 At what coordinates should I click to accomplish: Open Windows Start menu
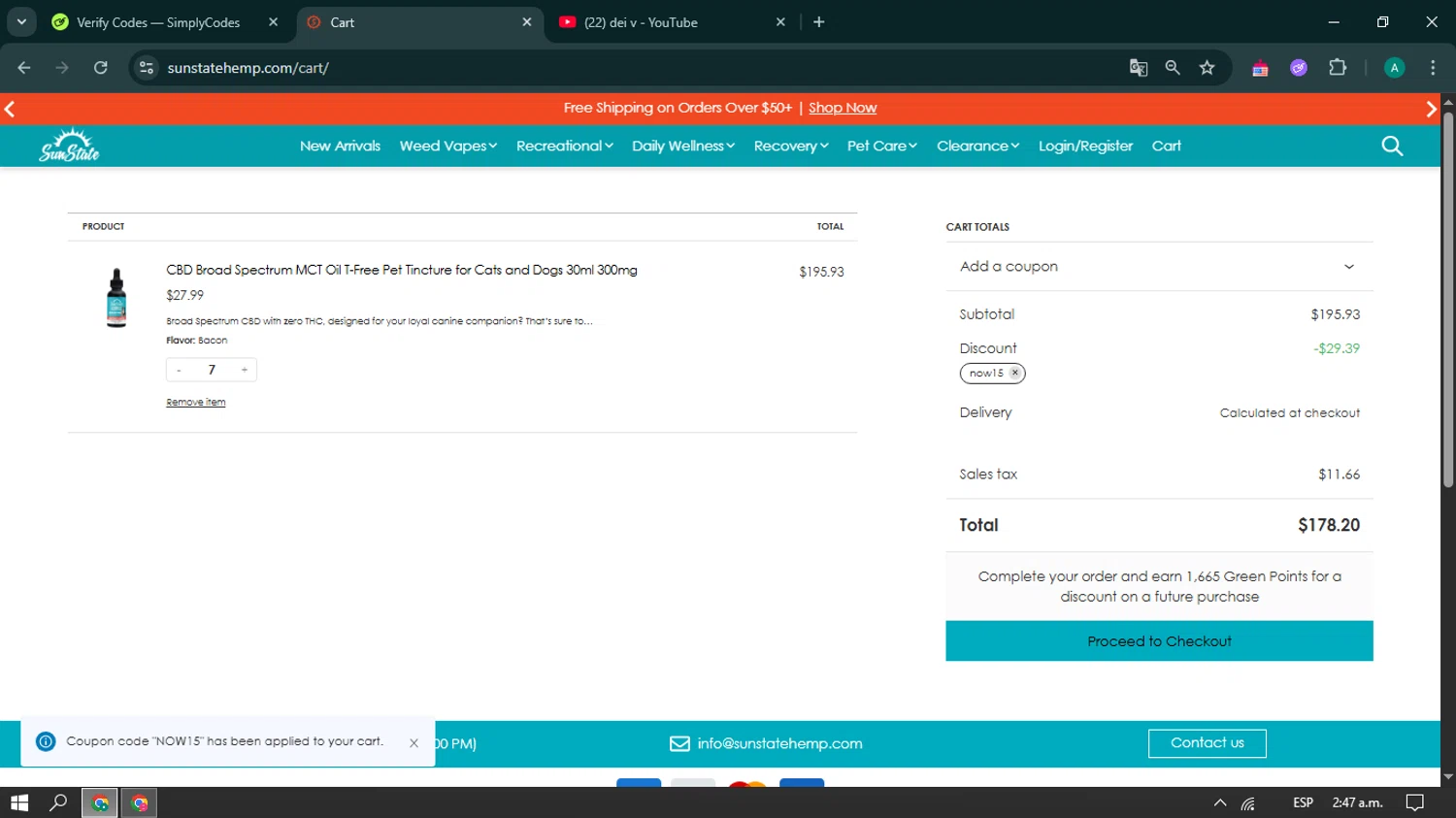pos(19,802)
